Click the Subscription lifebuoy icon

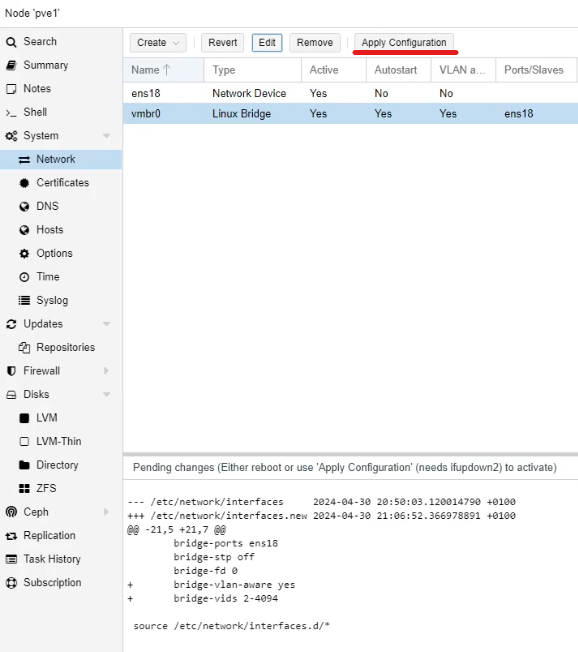(11, 583)
